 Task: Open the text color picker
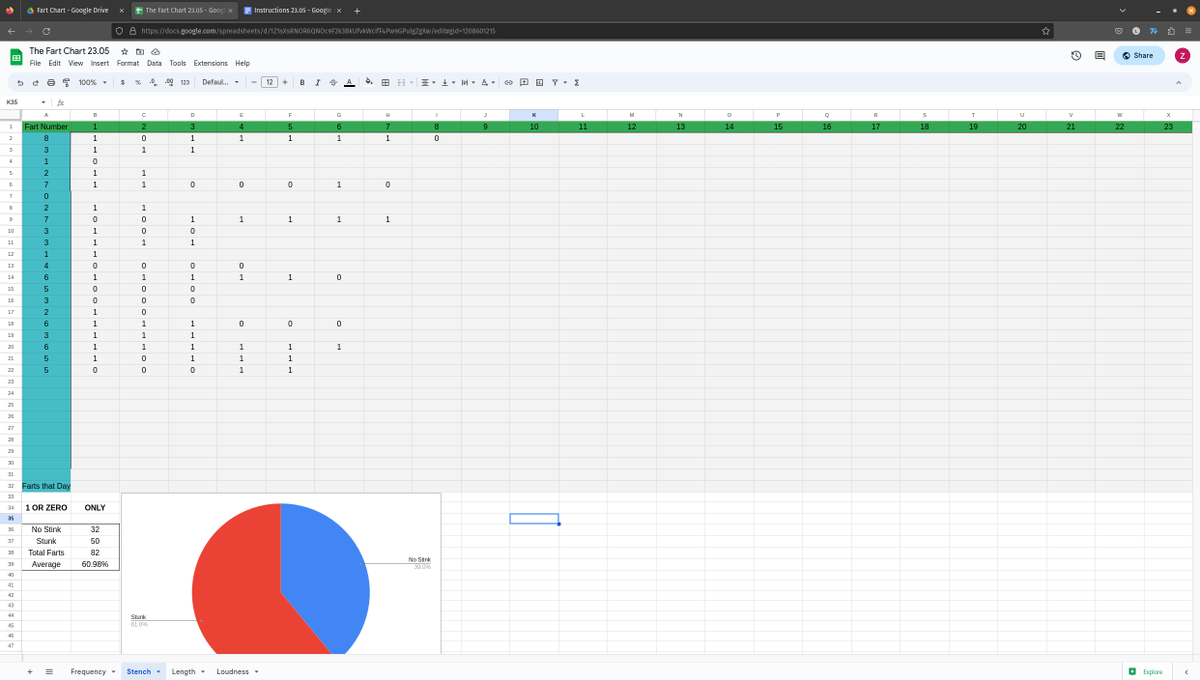pyautogui.click(x=349, y=82)
